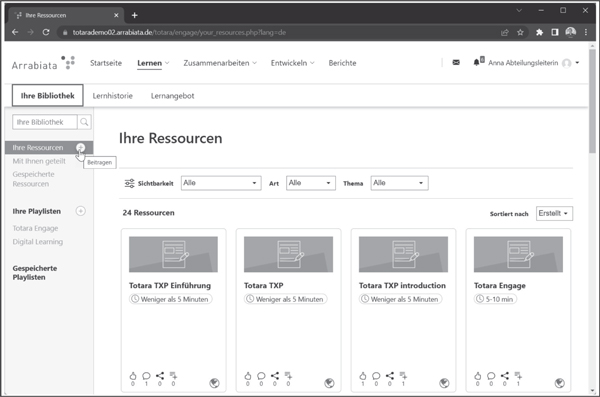The height and width of the screenshot is (397, 600).
Task: Click add-to-playlist icon on Totara TXP Einführung card
Action: click(x=173, y=376)
